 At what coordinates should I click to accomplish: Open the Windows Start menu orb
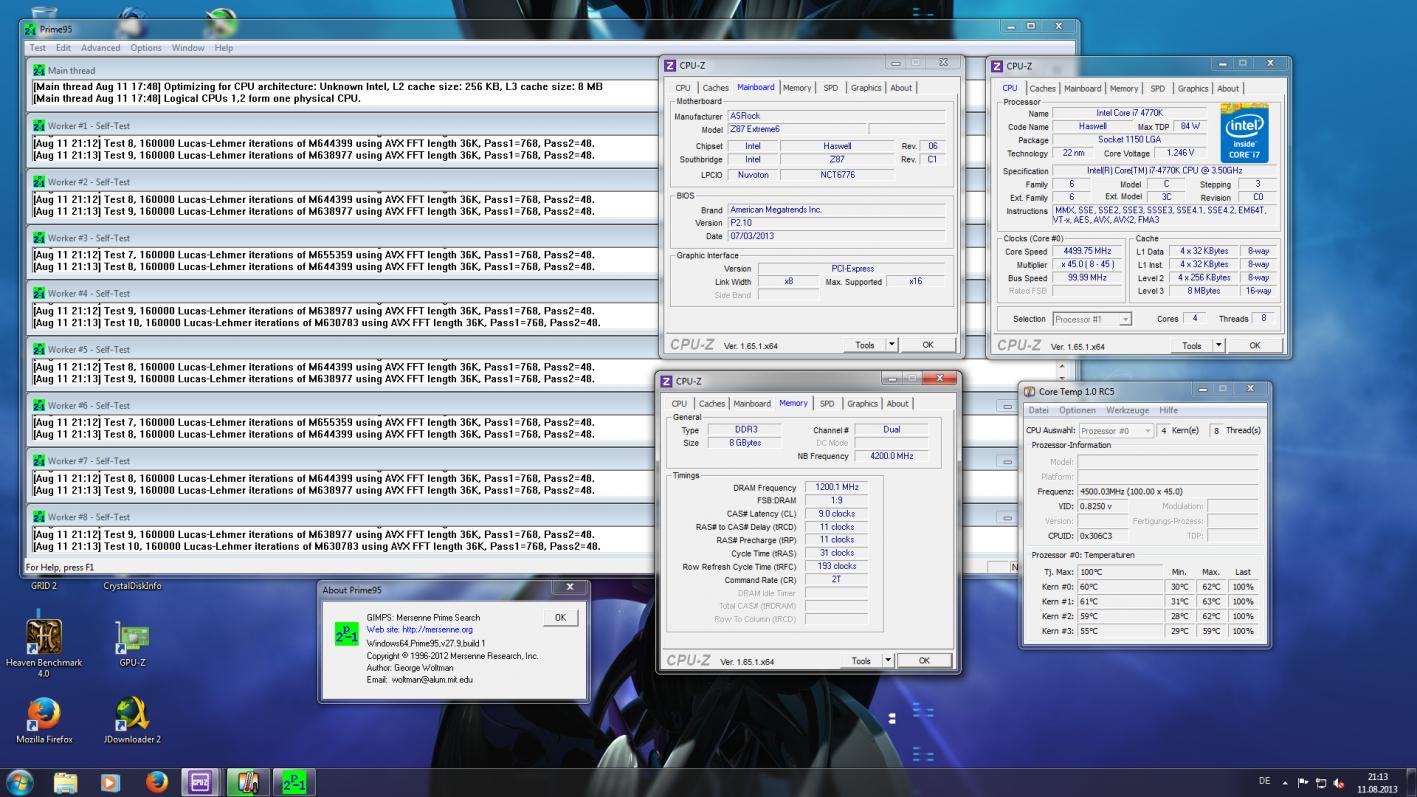[19, 782]
